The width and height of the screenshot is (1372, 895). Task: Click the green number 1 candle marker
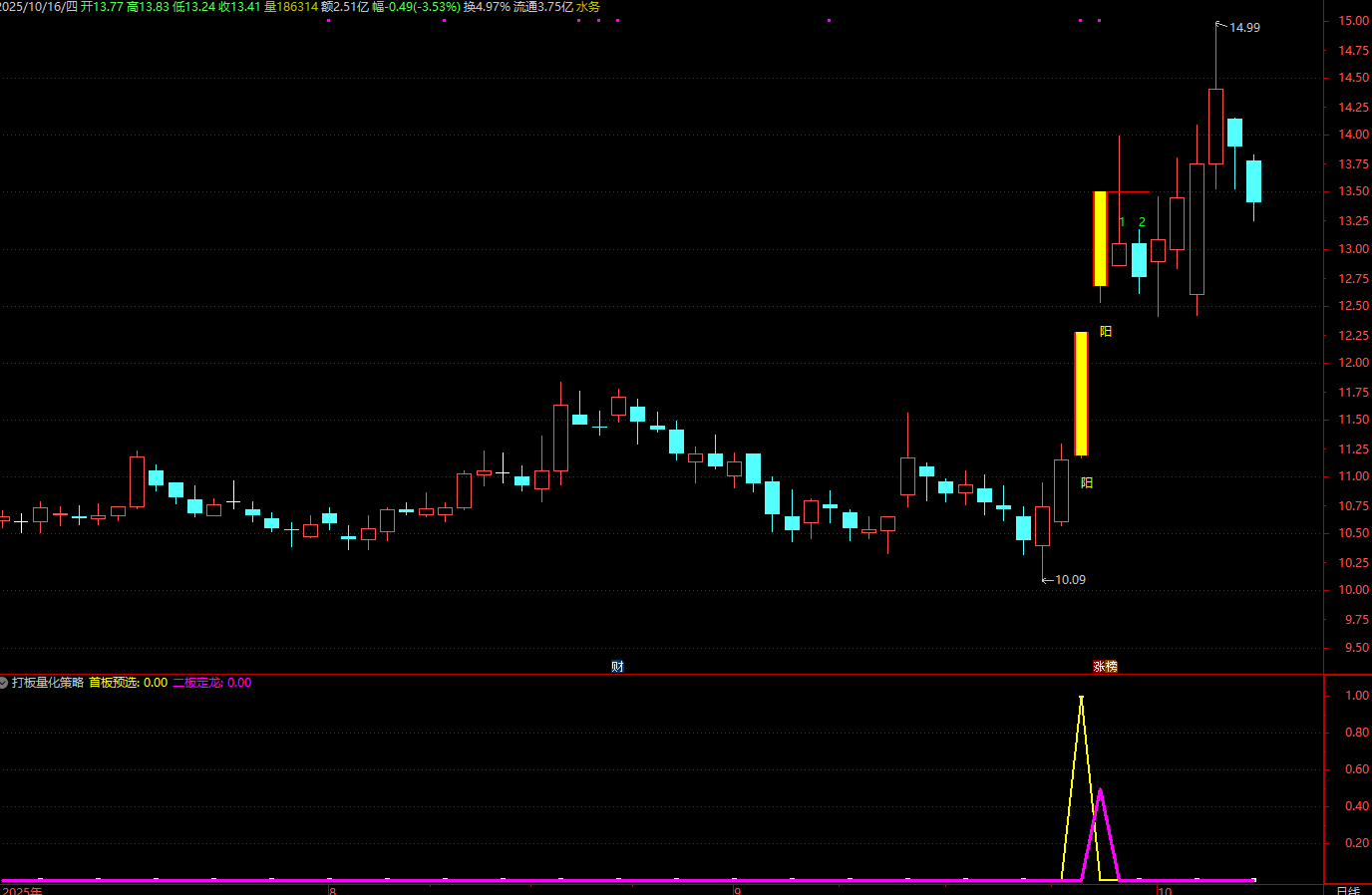point(1122,222)
